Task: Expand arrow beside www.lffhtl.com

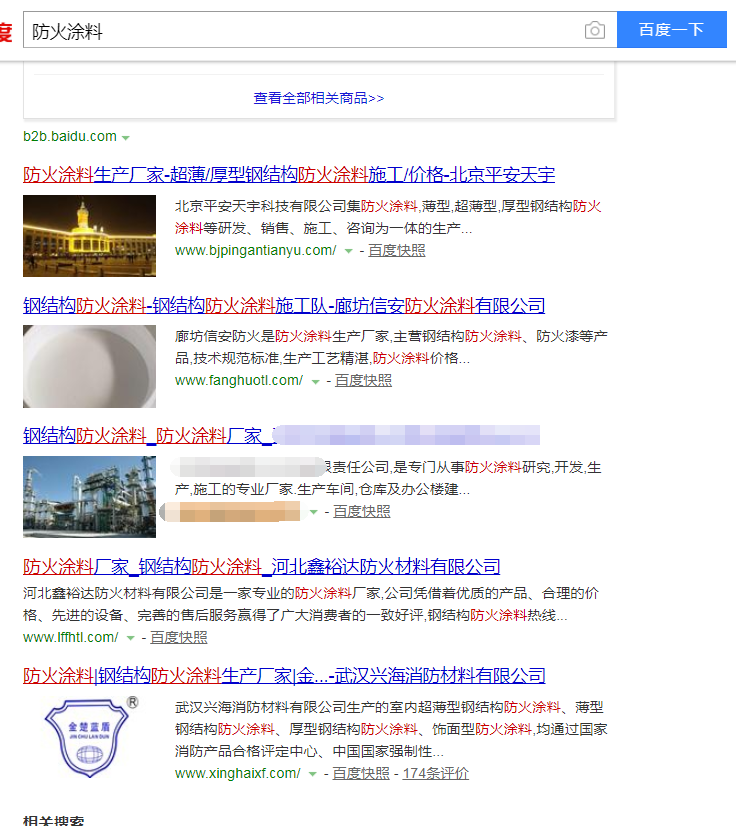Action: pos(131,638)
